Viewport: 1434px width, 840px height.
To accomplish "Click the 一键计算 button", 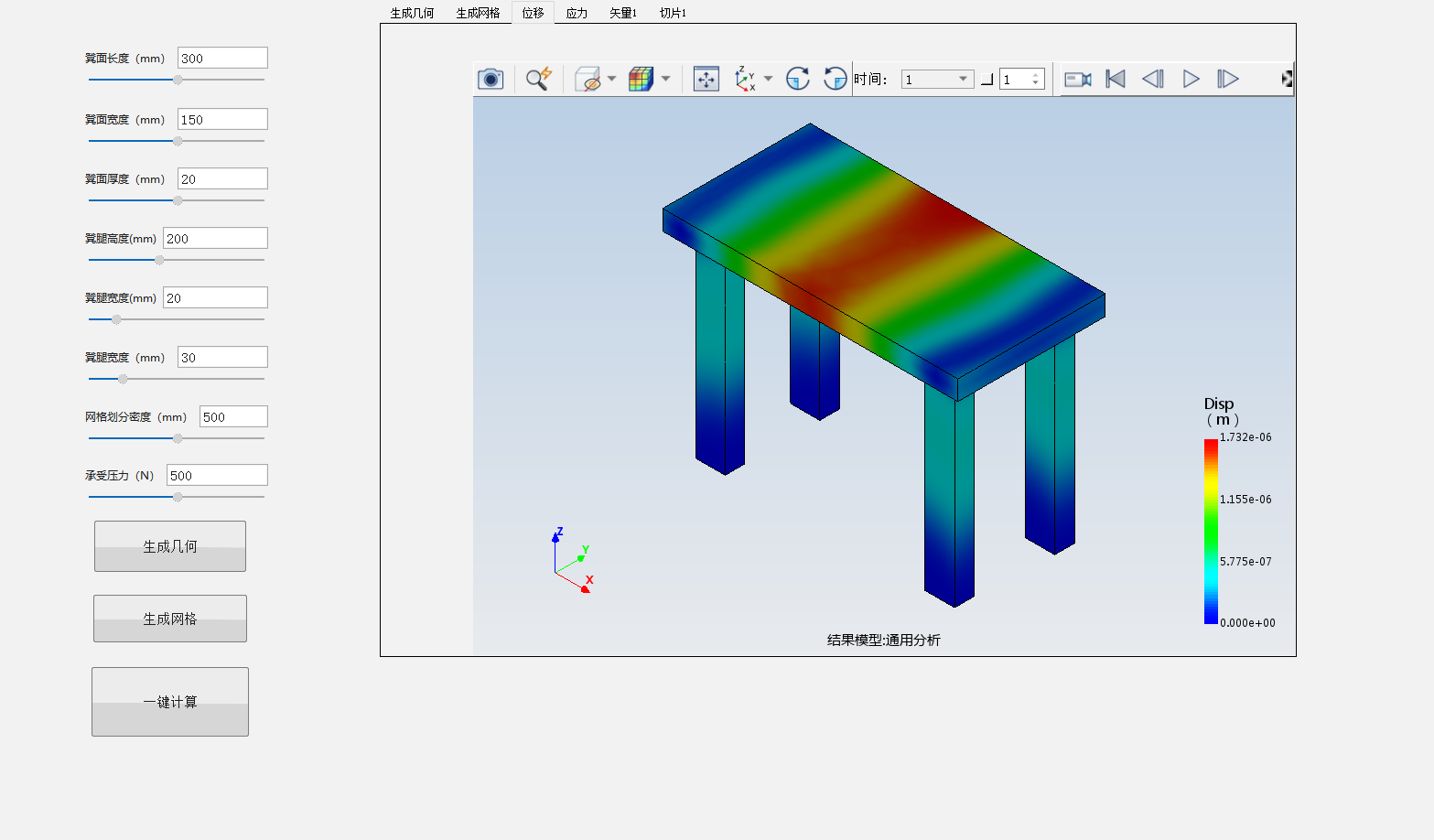I will (x=170, y=702).
